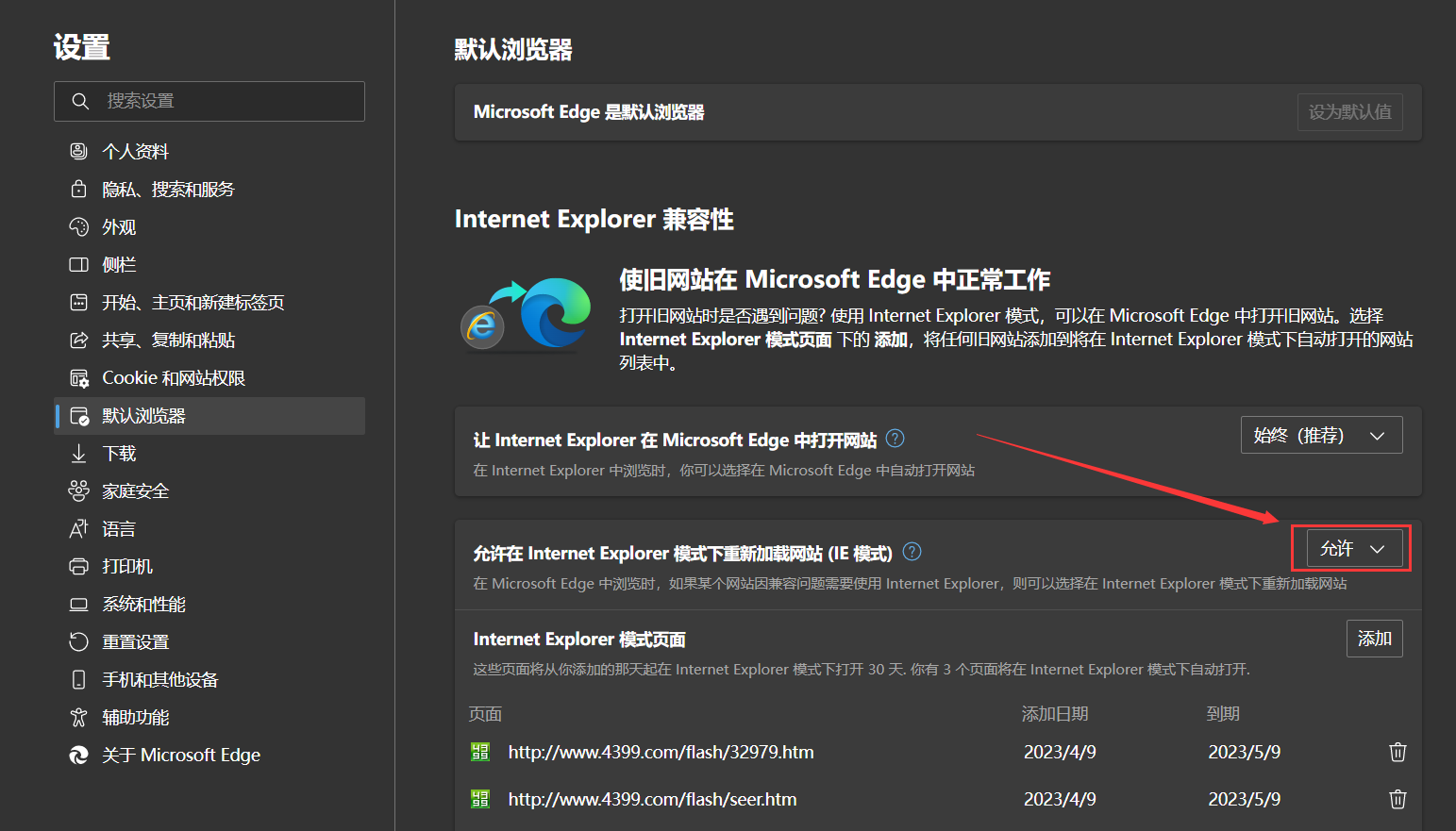This screenshot has height=831, width=1456.
Task: Focus the 搜索设置 search field
Action: tap(209, 101)
